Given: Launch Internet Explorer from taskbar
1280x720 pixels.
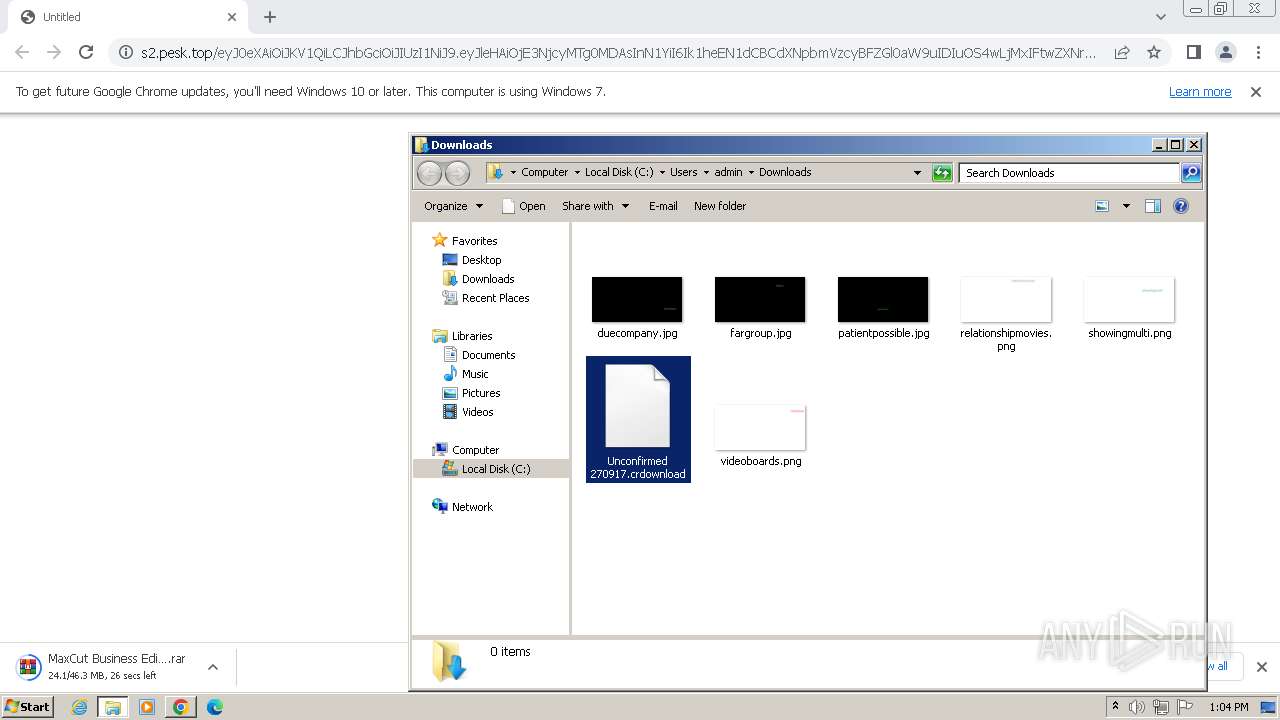Looking at the screenshot, I should click(80, 707).
